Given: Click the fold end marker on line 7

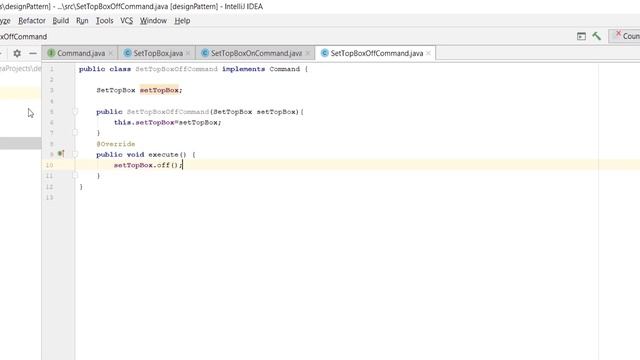Looking at the screenshot, I should [75, 132].
